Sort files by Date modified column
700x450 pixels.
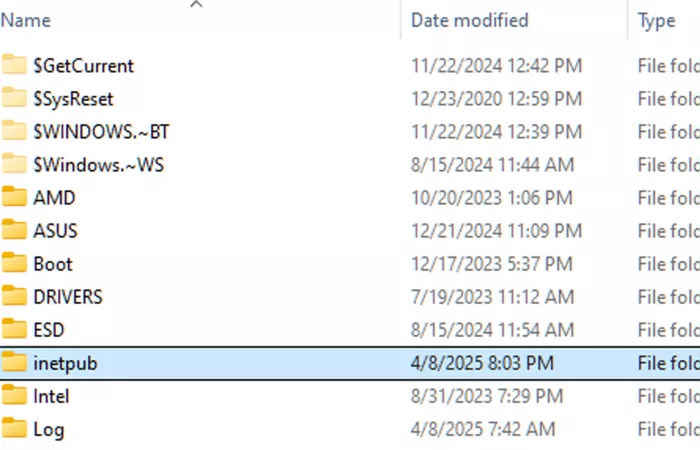click(469, 20)
